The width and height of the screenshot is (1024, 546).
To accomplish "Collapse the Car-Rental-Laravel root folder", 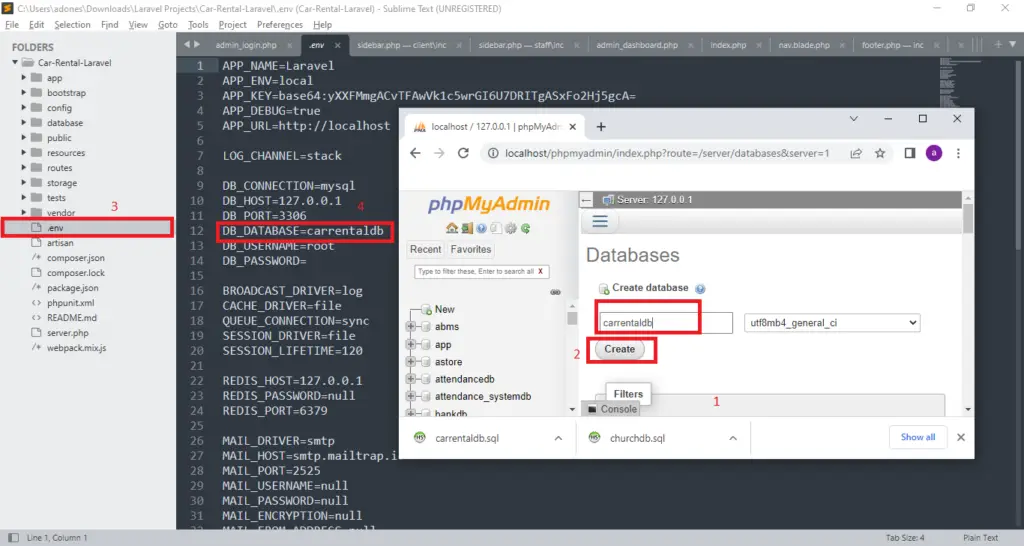I will 15,62.
